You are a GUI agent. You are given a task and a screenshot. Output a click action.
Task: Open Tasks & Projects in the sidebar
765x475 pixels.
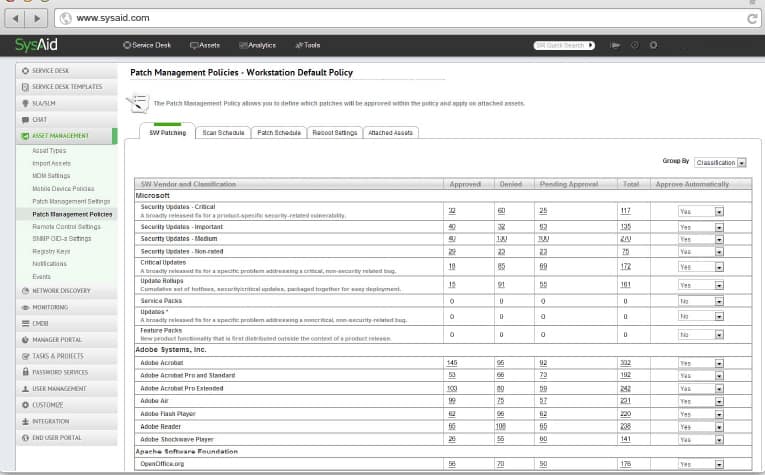[x=67, y=356]
